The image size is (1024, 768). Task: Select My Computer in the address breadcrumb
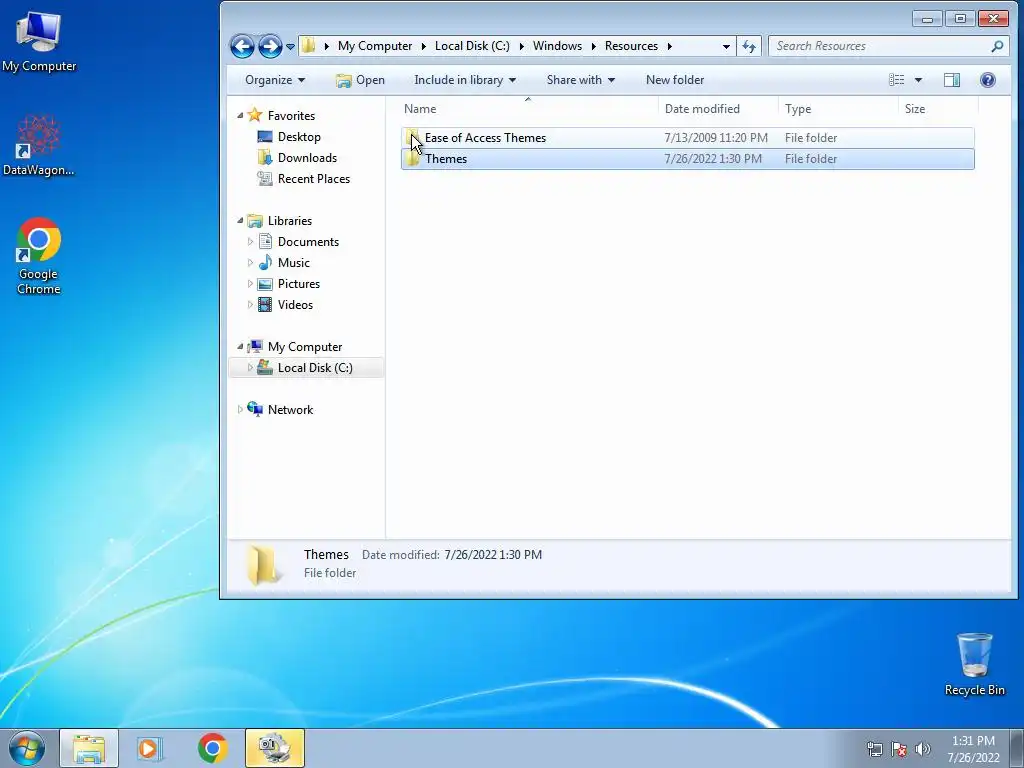[x=375, y=46]
